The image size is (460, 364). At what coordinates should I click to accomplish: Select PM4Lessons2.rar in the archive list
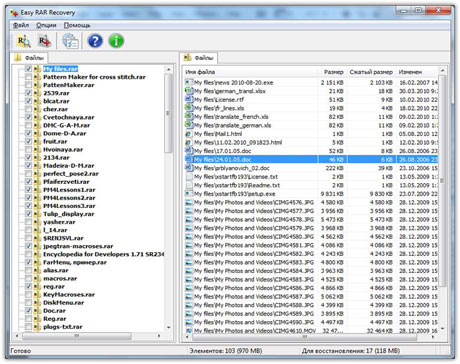(x=69, y=198)
